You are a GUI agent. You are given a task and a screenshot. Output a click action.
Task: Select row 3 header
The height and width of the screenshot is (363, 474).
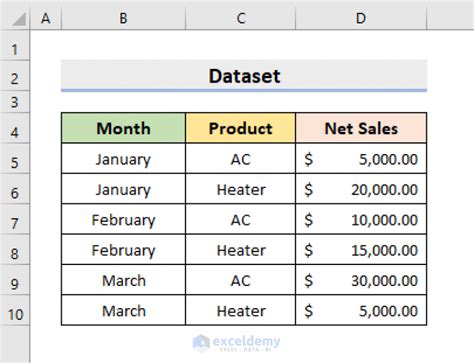15,102
